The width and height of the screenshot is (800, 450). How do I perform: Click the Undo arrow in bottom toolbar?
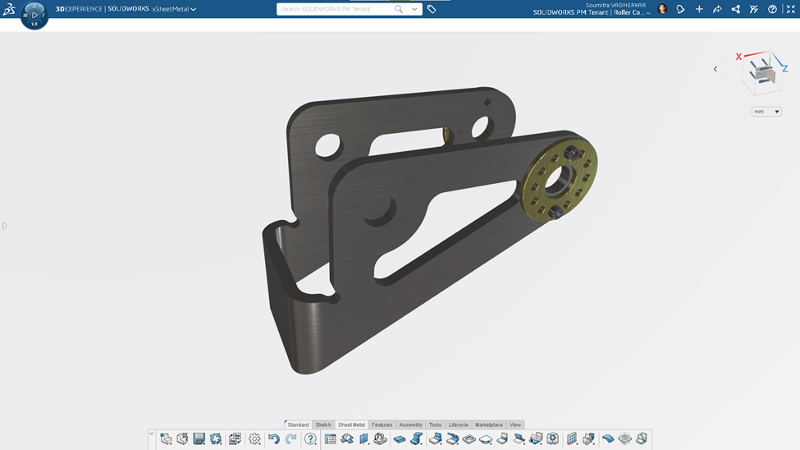click(273, 438)
